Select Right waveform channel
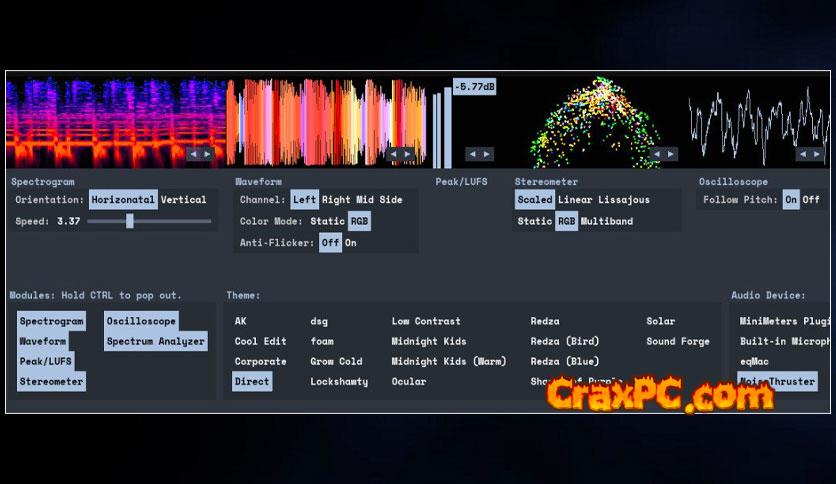836x484 pixels. (336, 200)
